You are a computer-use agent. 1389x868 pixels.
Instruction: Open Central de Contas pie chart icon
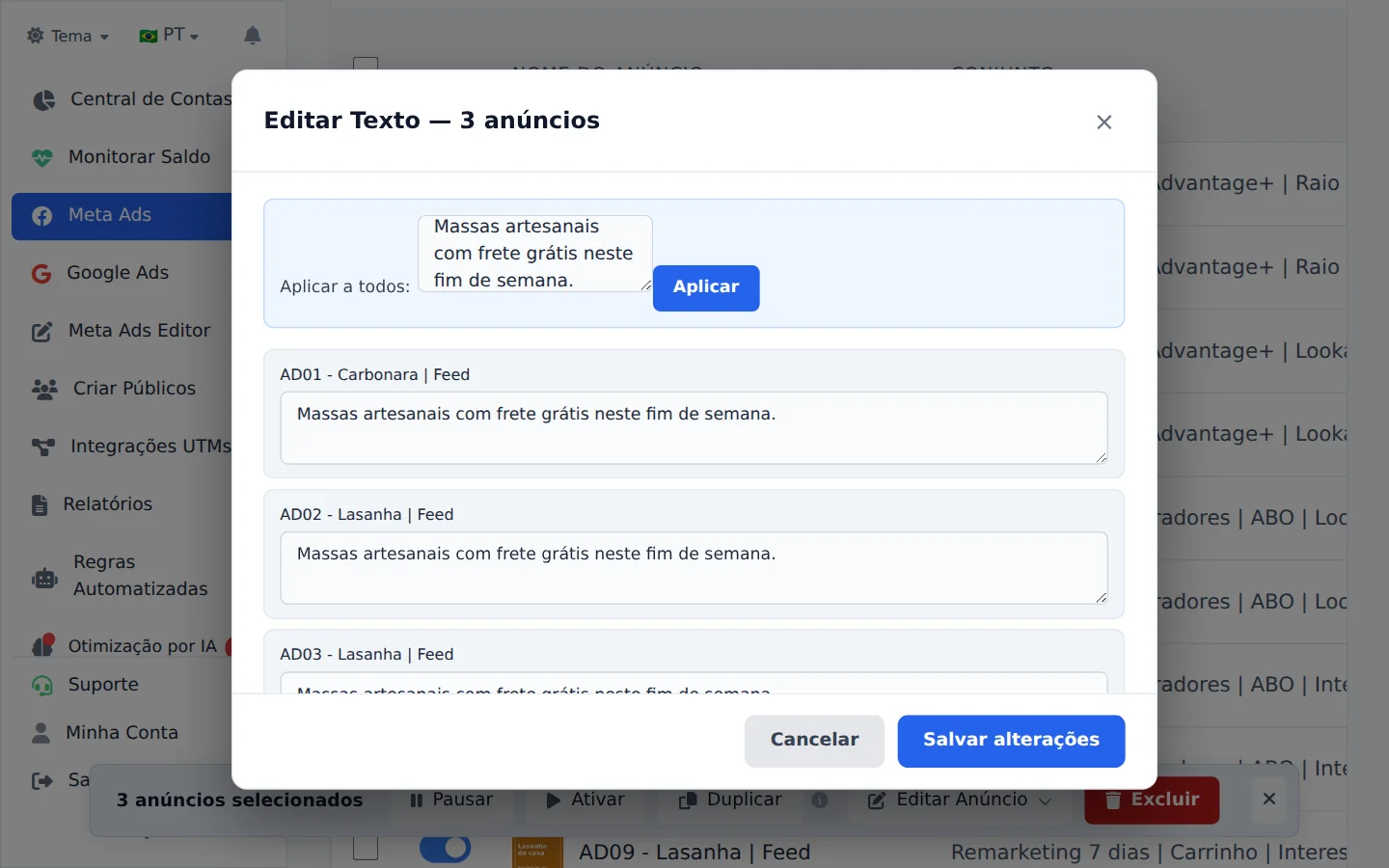pyautogui.click(x=43, y=99)
